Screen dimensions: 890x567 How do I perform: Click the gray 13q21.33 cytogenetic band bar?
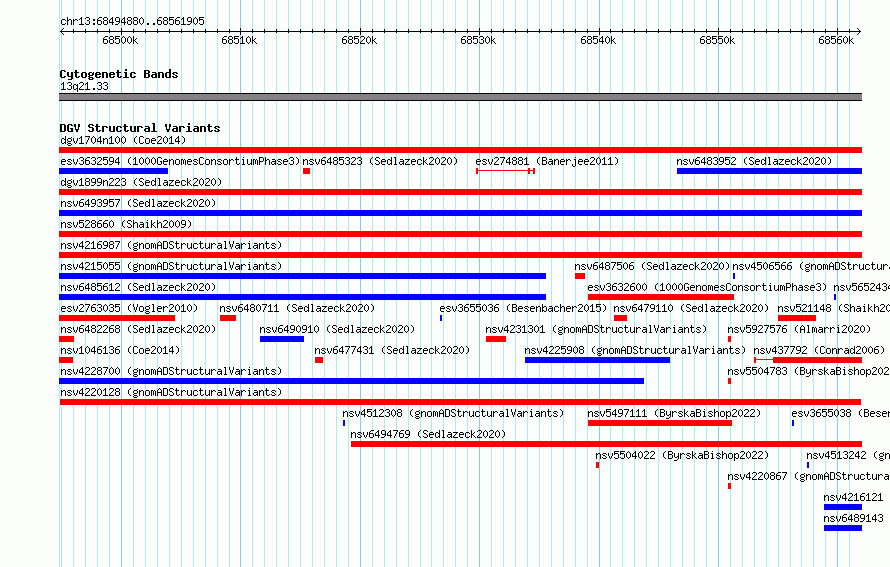point(460,97)
